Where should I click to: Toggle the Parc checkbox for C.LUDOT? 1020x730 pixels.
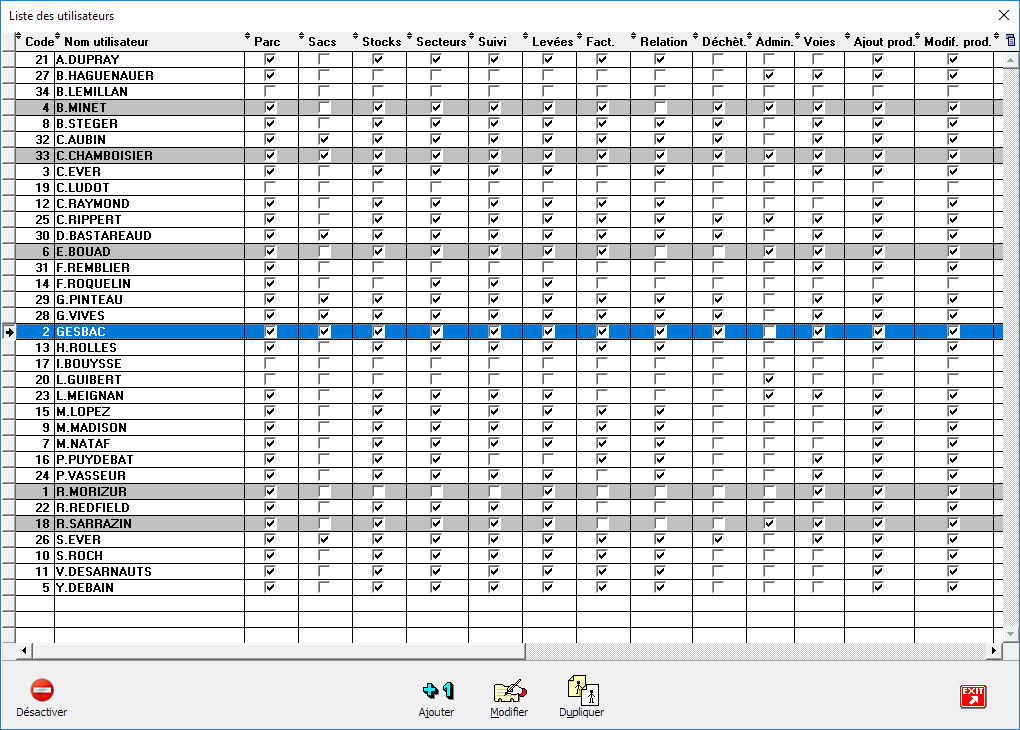point(270,188)
